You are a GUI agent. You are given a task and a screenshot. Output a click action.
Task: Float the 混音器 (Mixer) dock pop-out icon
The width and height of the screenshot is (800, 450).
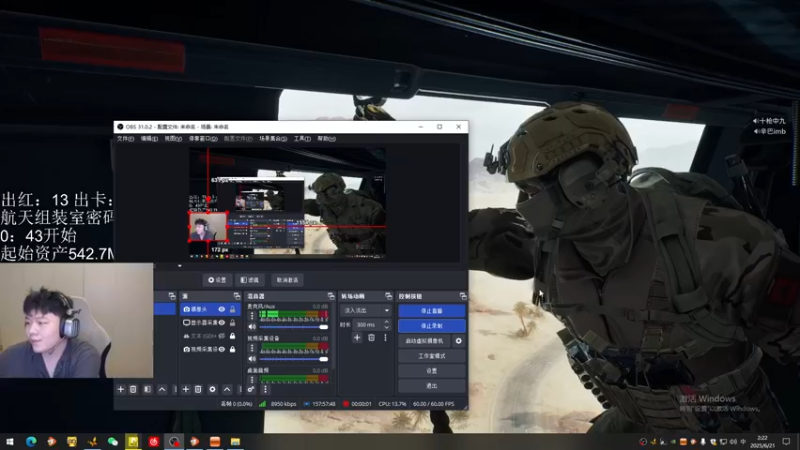point(331,296)
